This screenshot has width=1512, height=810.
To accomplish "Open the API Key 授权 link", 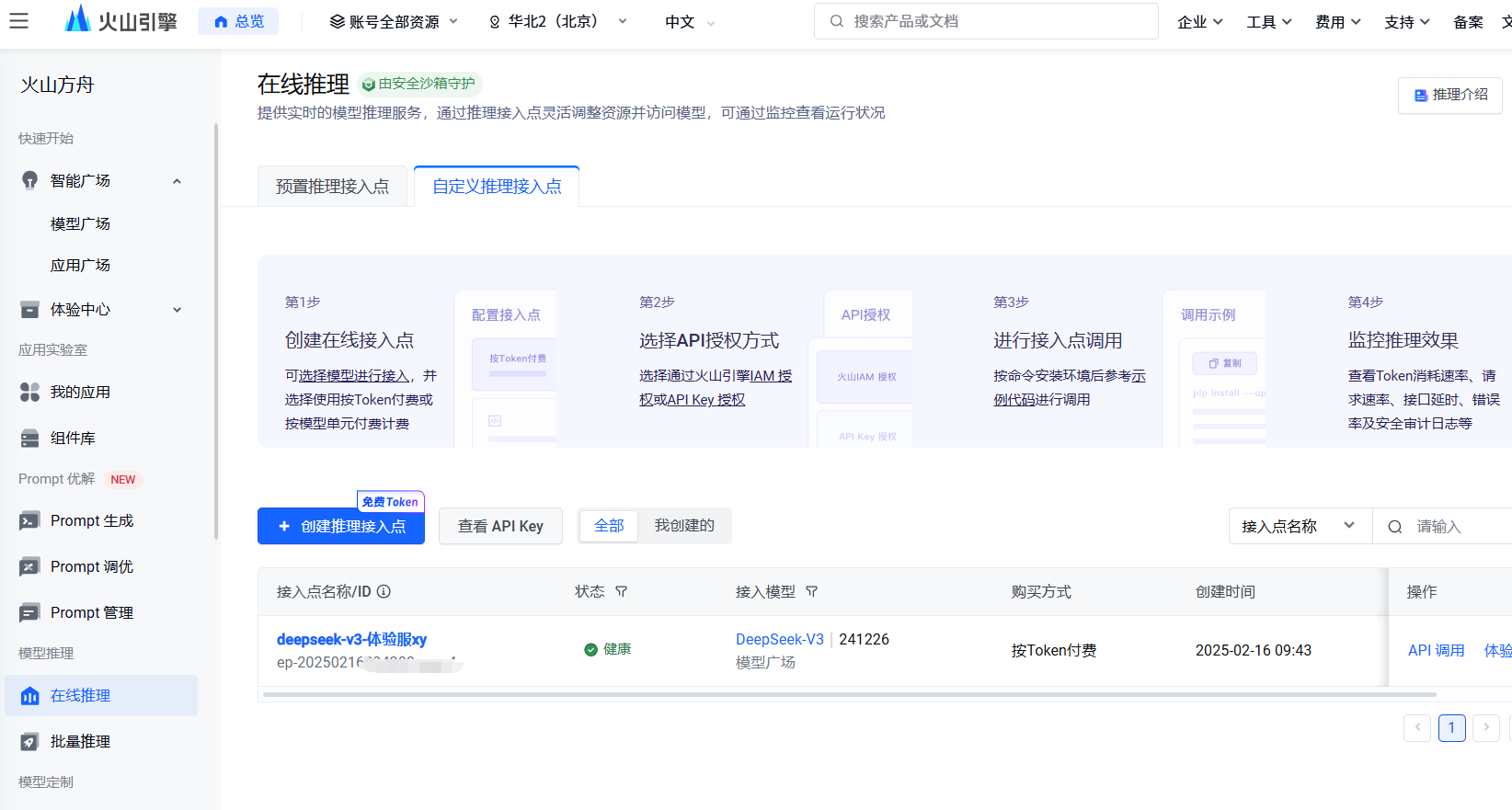I will click(705, 400).
